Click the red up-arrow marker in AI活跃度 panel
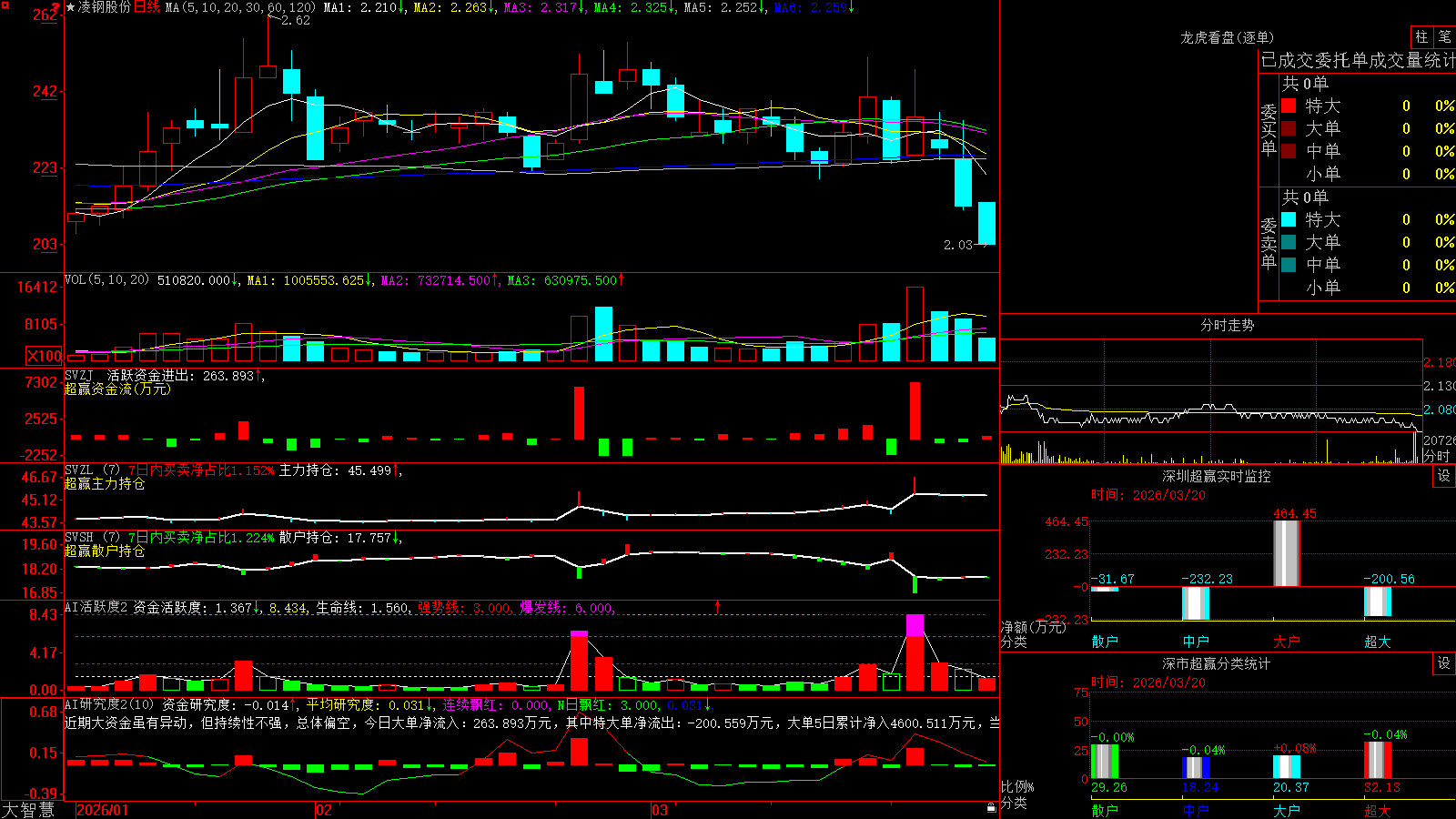The image size is (1456, 819). point(718,606)
